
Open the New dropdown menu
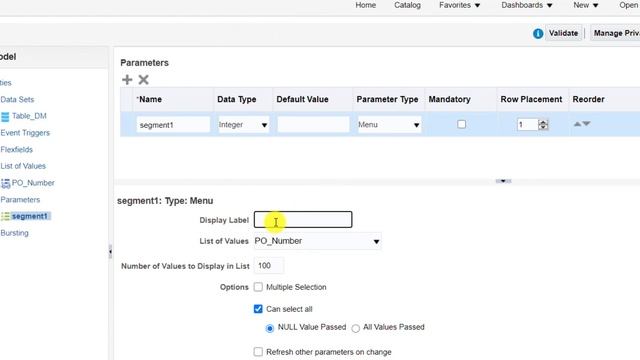click(585, 5)
